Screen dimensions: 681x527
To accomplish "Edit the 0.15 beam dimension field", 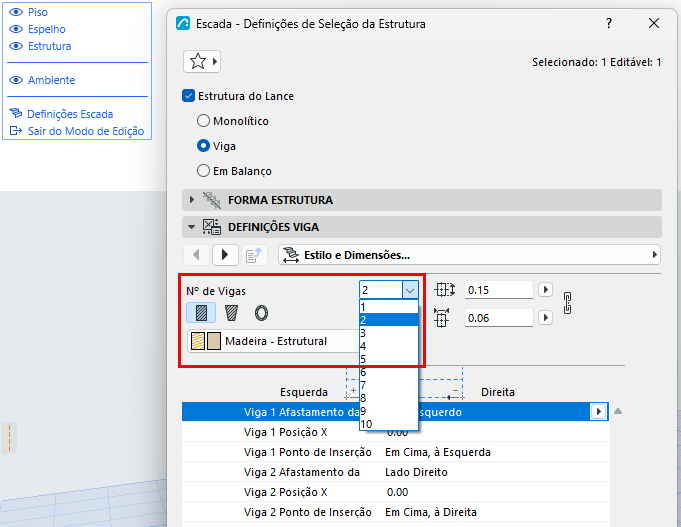I will [x=499, y=290].
